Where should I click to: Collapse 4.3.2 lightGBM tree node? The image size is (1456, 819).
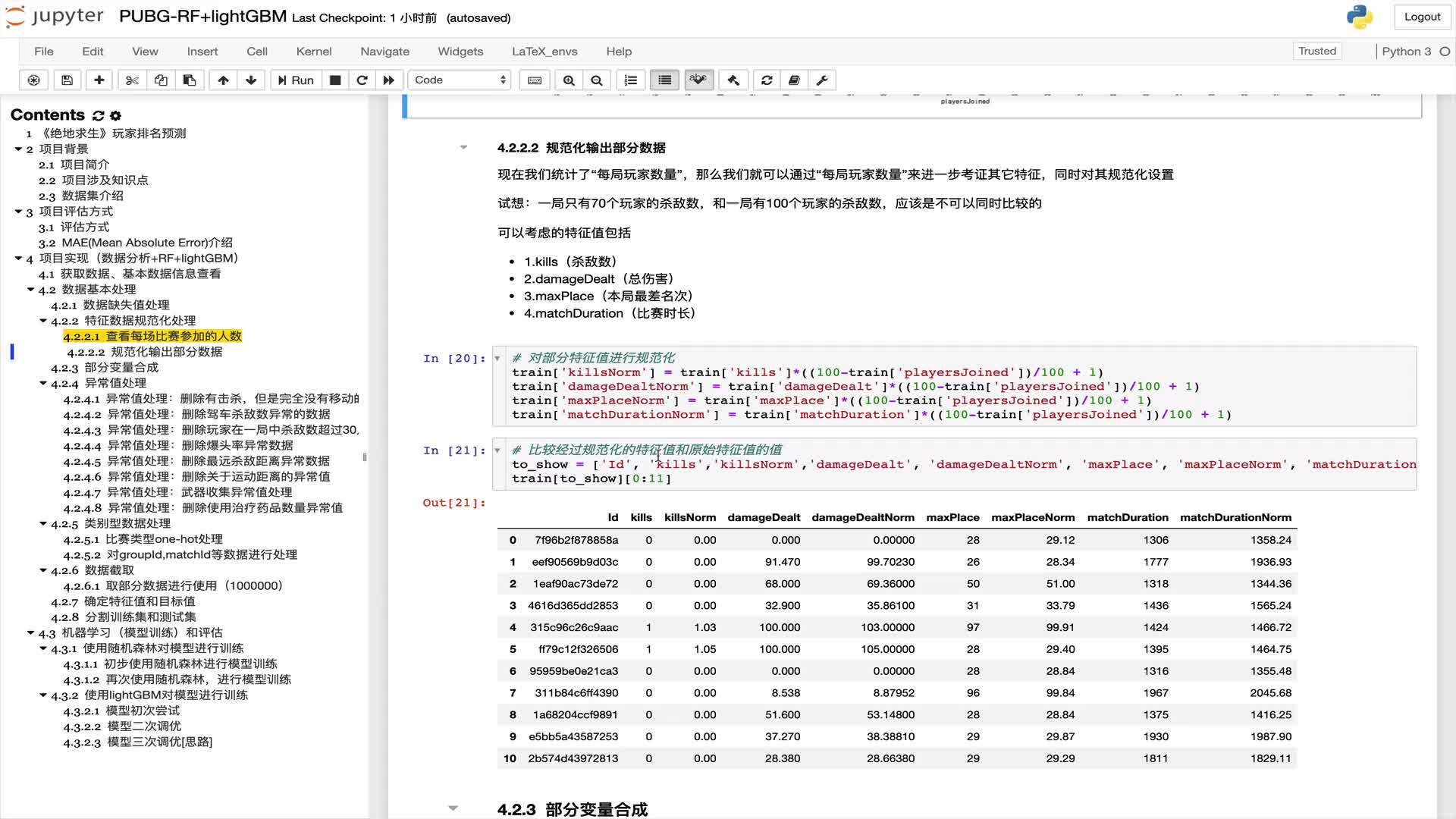tap(43, 695)
